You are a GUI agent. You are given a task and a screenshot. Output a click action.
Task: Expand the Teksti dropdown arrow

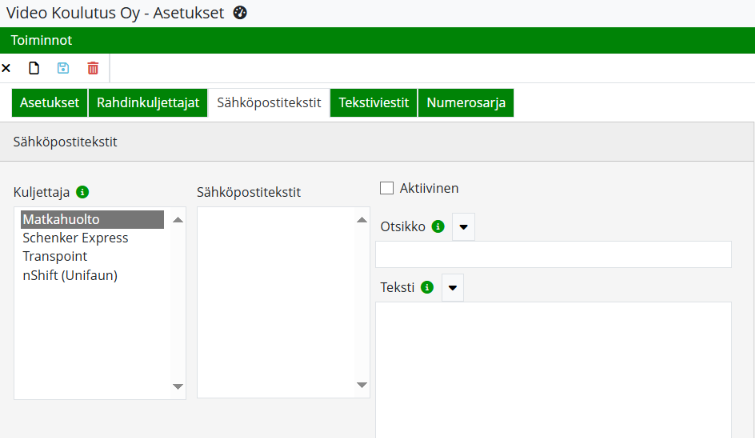(452, 288)
